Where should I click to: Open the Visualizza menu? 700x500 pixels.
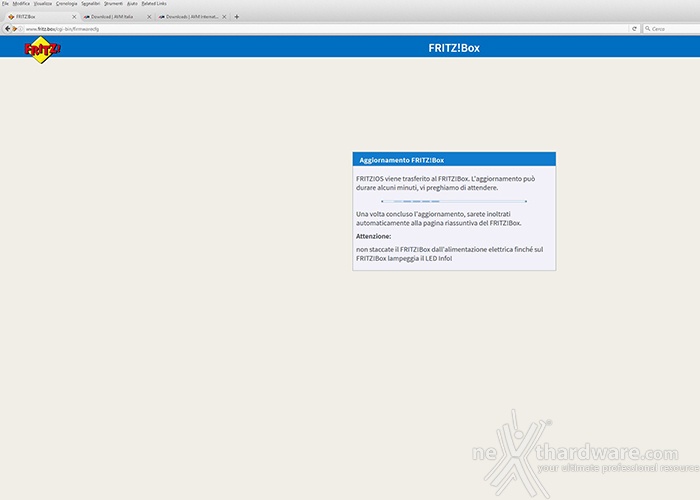pos(43,4)
